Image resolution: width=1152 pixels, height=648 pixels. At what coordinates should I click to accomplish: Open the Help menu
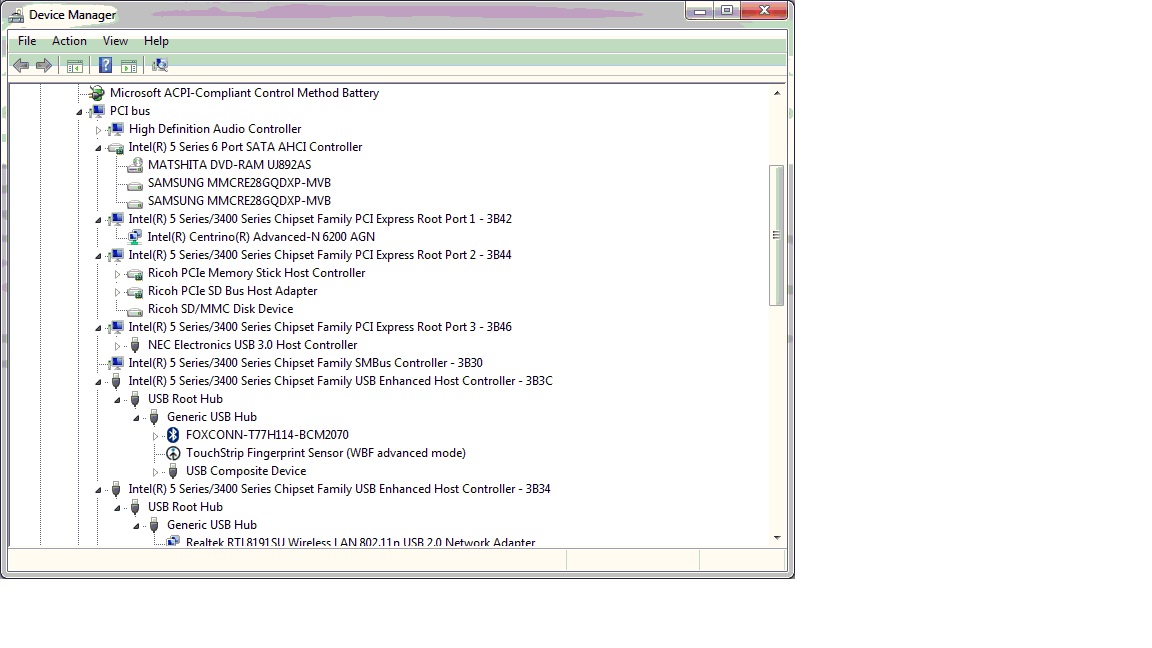pos(156,41)
